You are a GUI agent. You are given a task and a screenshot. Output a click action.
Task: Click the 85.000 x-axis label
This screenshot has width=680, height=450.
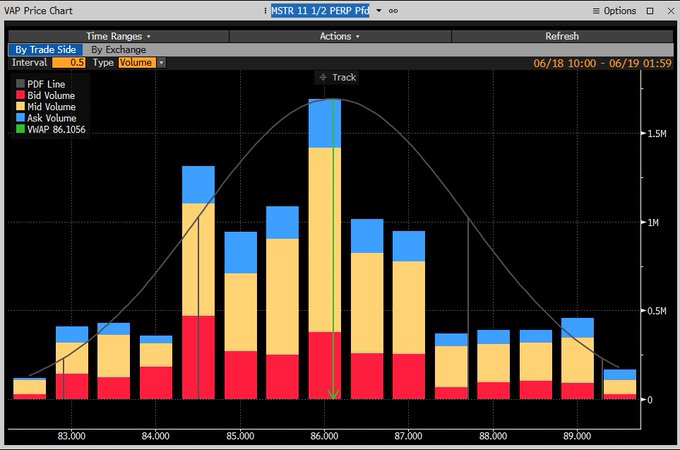coord(240,436)
